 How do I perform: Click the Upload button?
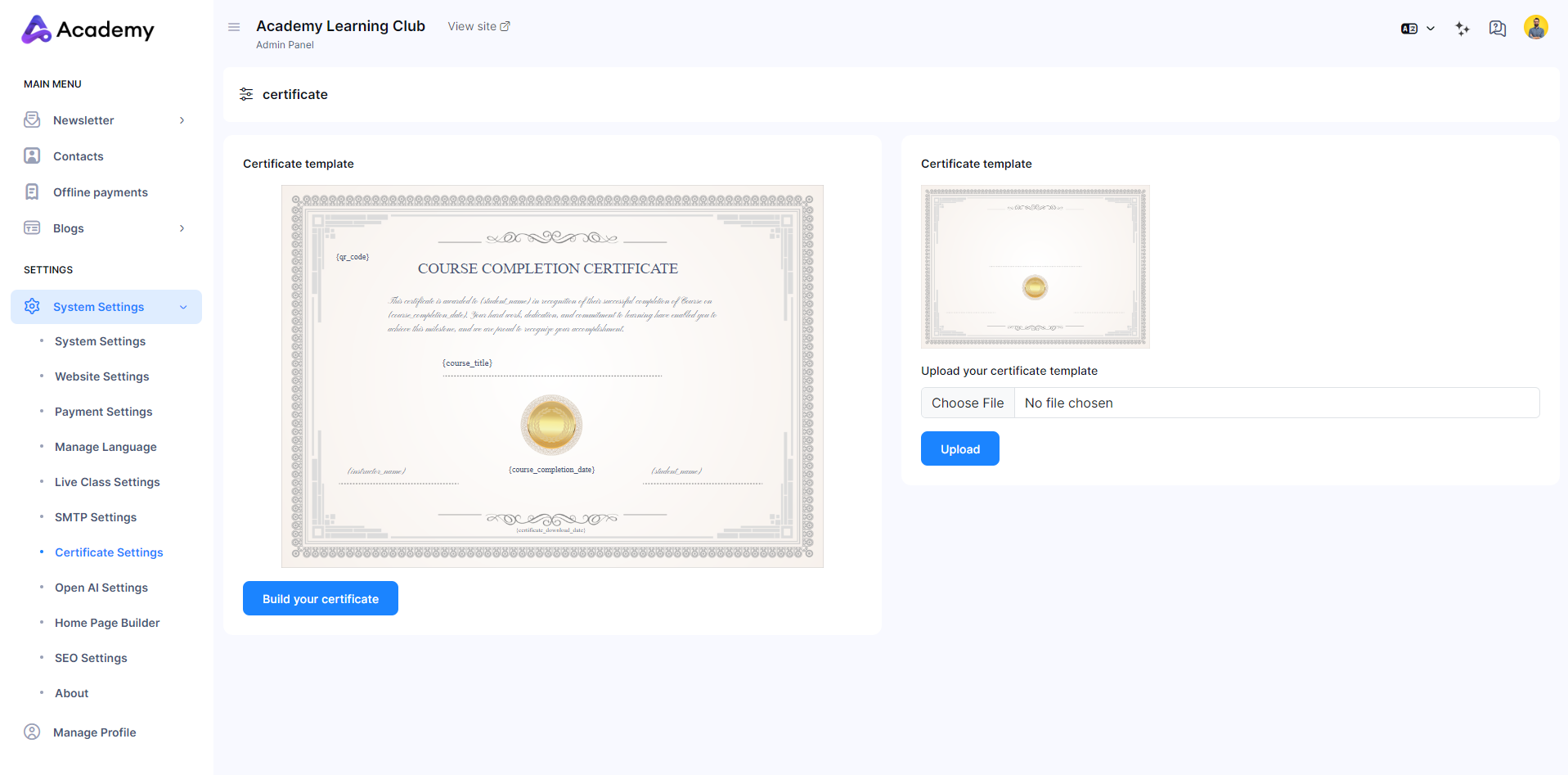coord(959,449)
